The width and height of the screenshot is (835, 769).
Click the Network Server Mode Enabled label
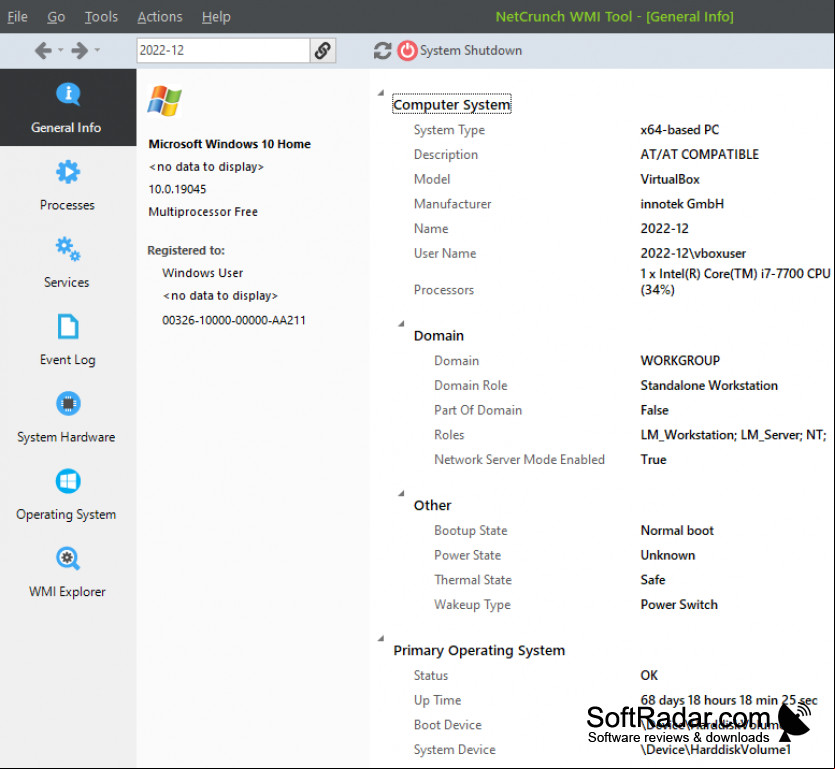click(x=519, y=460)
